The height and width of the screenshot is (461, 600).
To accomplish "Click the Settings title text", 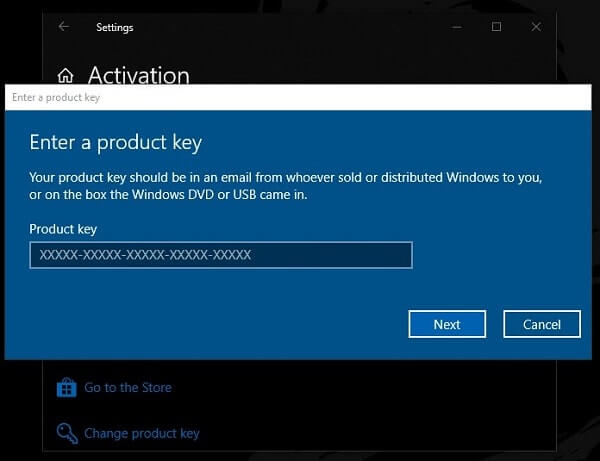I will tap(115, 28).
